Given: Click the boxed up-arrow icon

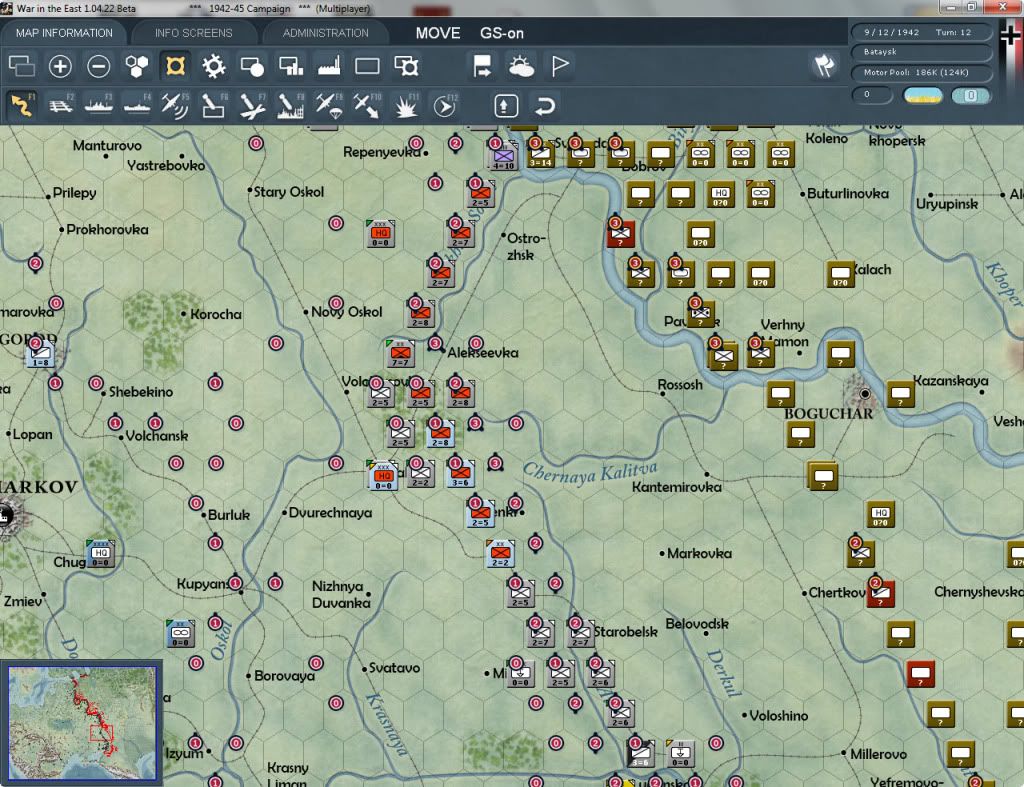Looking at the screenshot, I should 506,106.
